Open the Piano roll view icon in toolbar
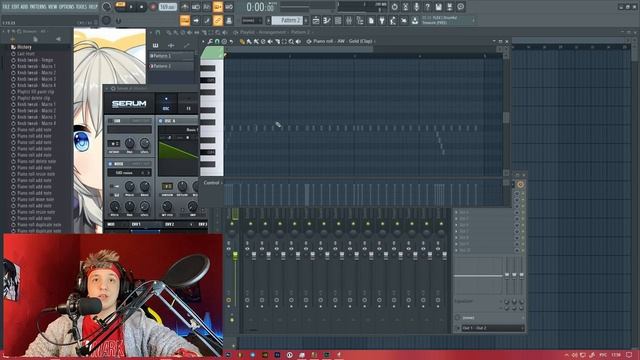This screenshot has height=360, width=640. pos(327,20)
